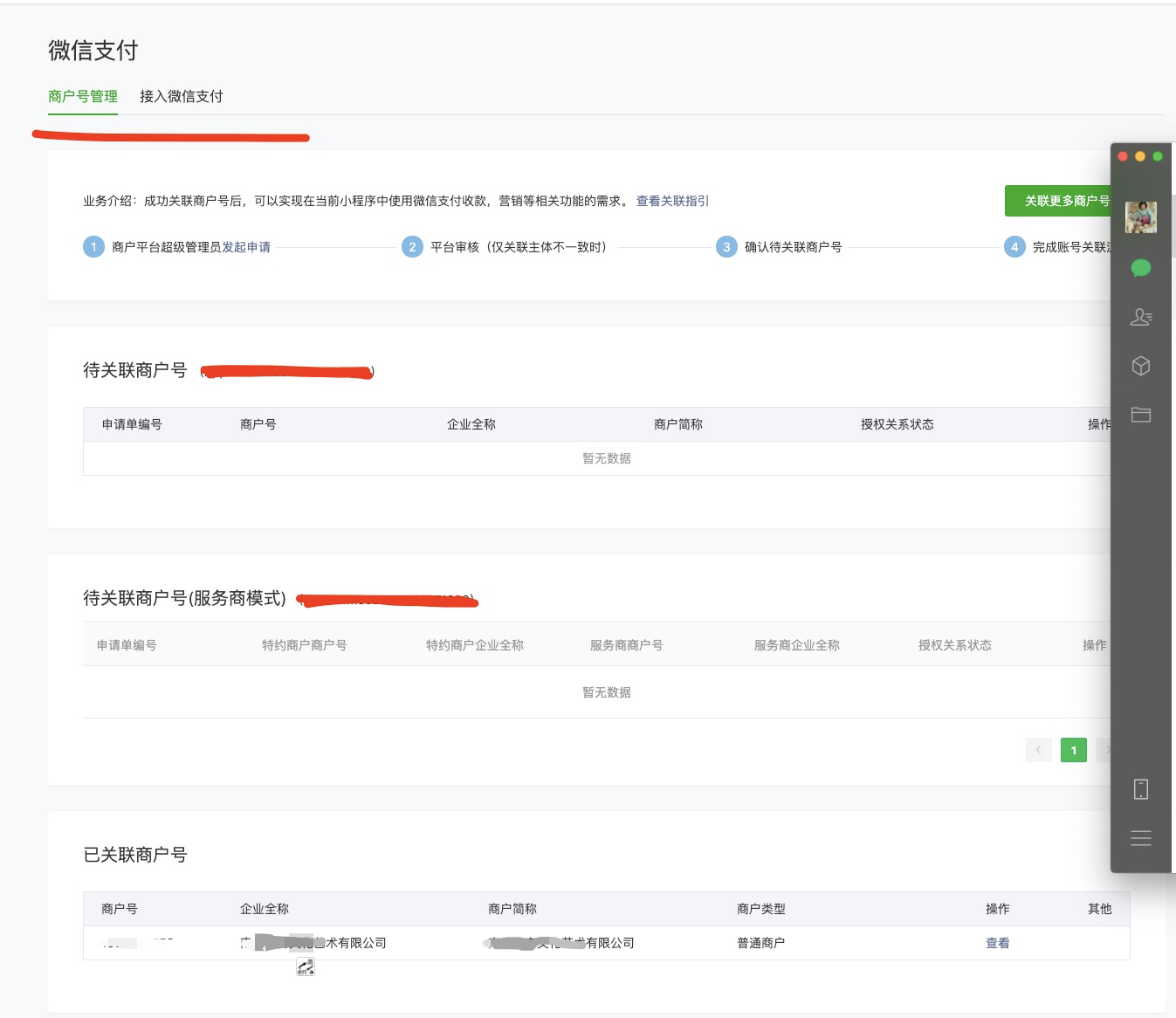
Task: Open the Chats icon in WeChat sidebar
Action: point(1140,268)
